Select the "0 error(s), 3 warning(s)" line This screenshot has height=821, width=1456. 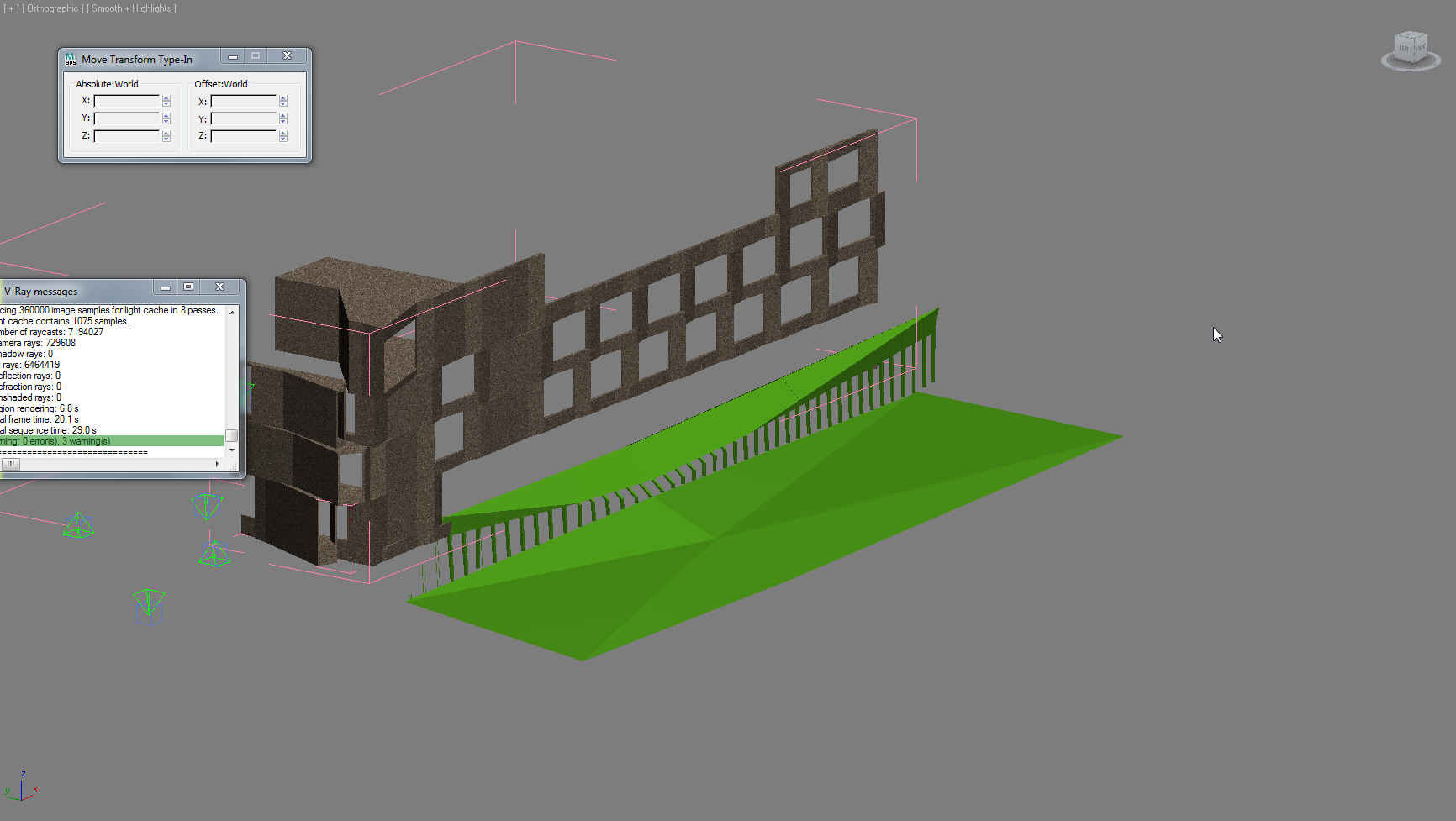tap(112, 441)
